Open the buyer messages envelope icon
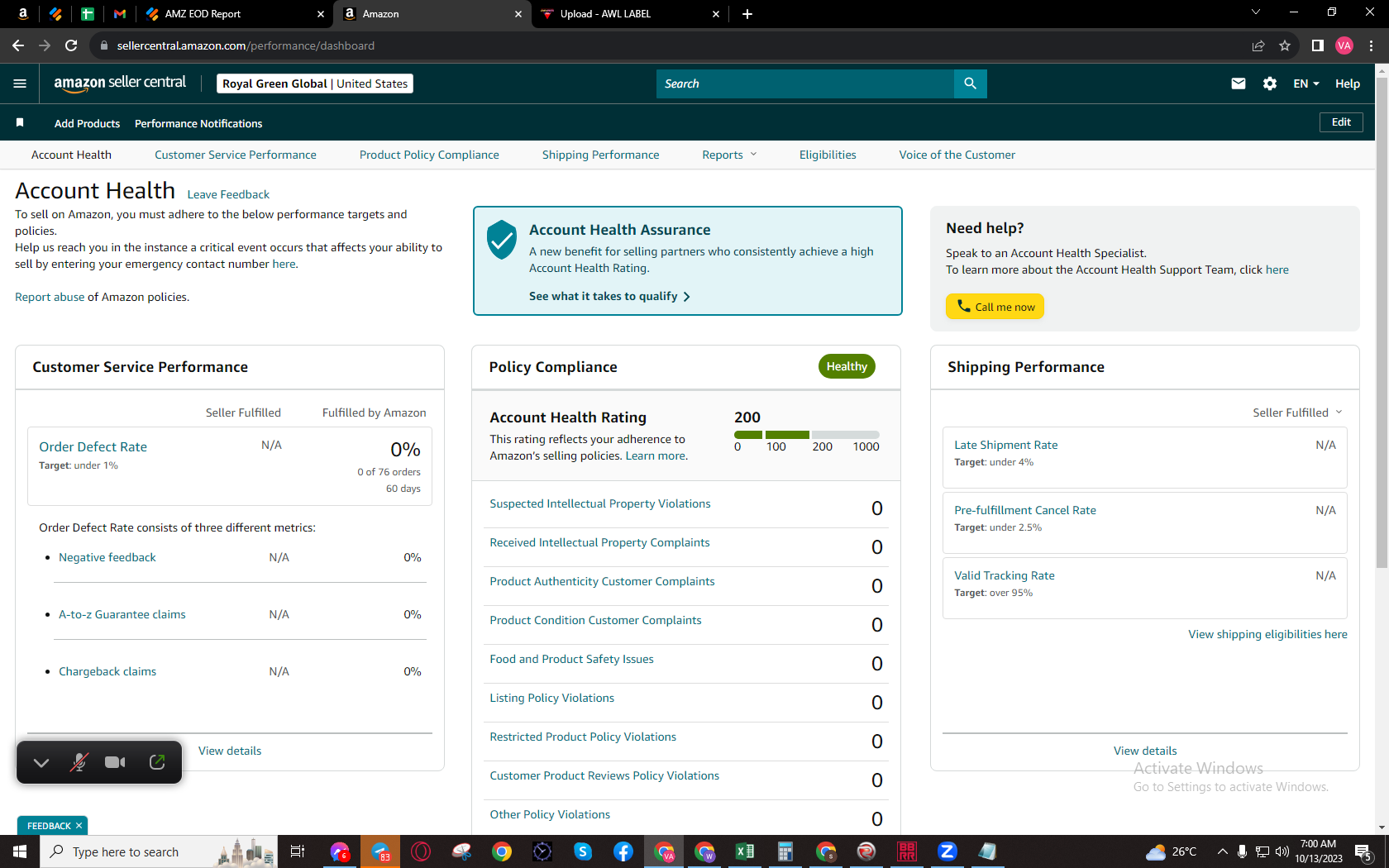This screenshot has height=868, width=1389. tap(1239, 83)
